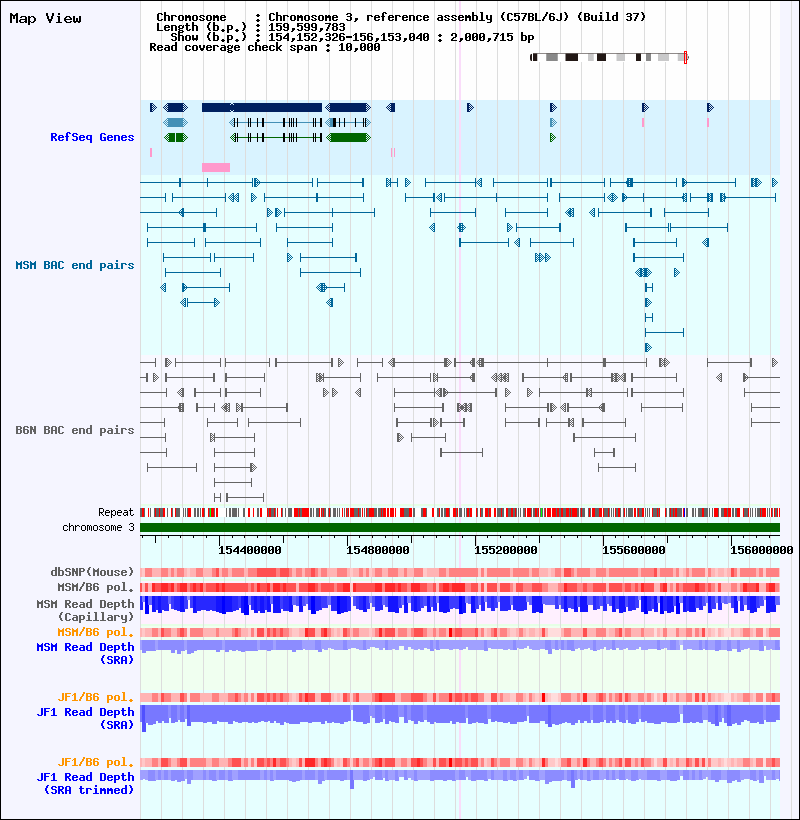Viewport: 800px width, 820px height.
Task: Click the chromosome 3 track label
Action: pos(98,527)
